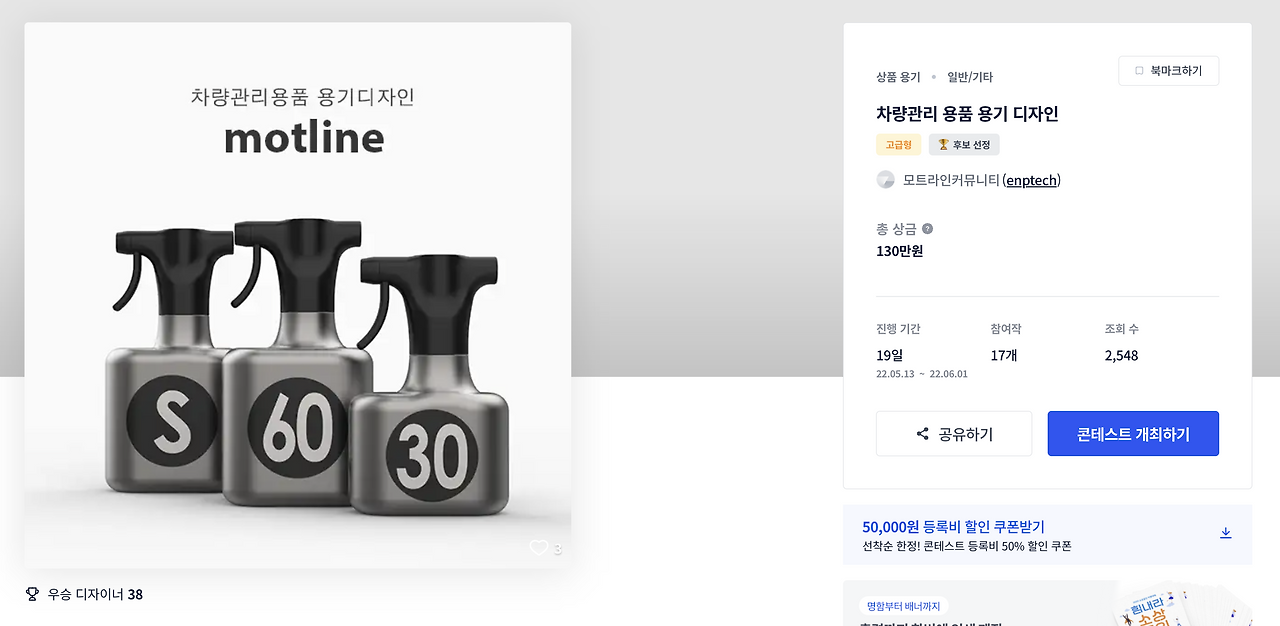Click the heart like icon on the image
Viewport: 1280px width, 626px height.
tap(540, 548)
